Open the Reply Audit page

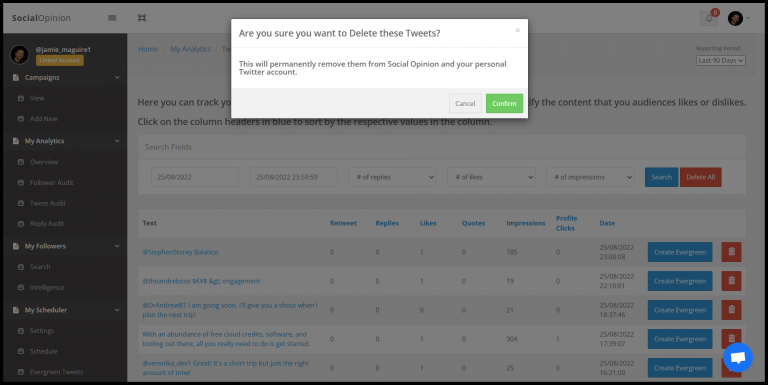[x=47, y=223]
